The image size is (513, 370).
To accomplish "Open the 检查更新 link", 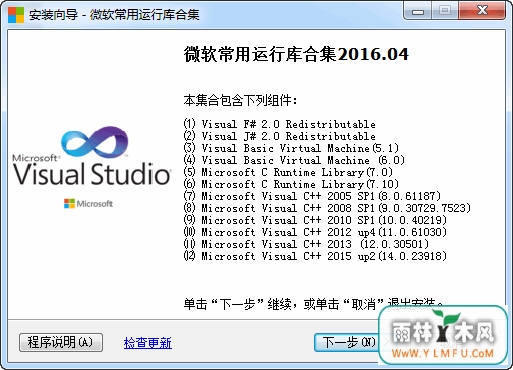I will pyautogui.click(x=148, y=343).
